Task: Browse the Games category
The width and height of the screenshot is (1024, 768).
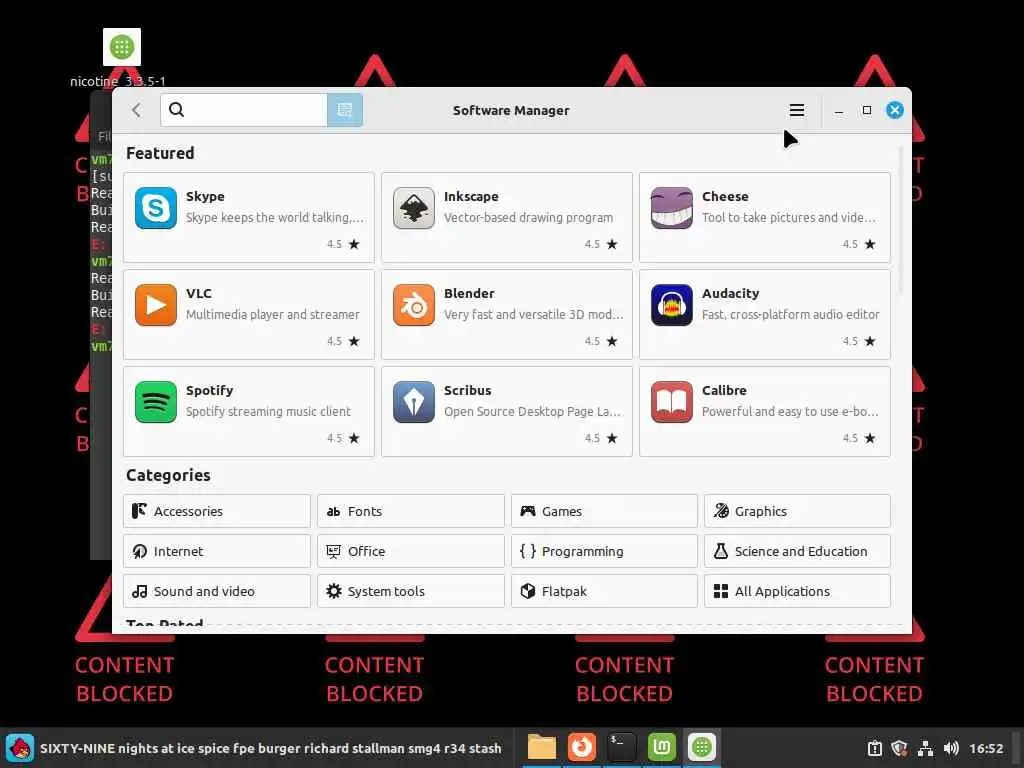Action: coord(604,511)
